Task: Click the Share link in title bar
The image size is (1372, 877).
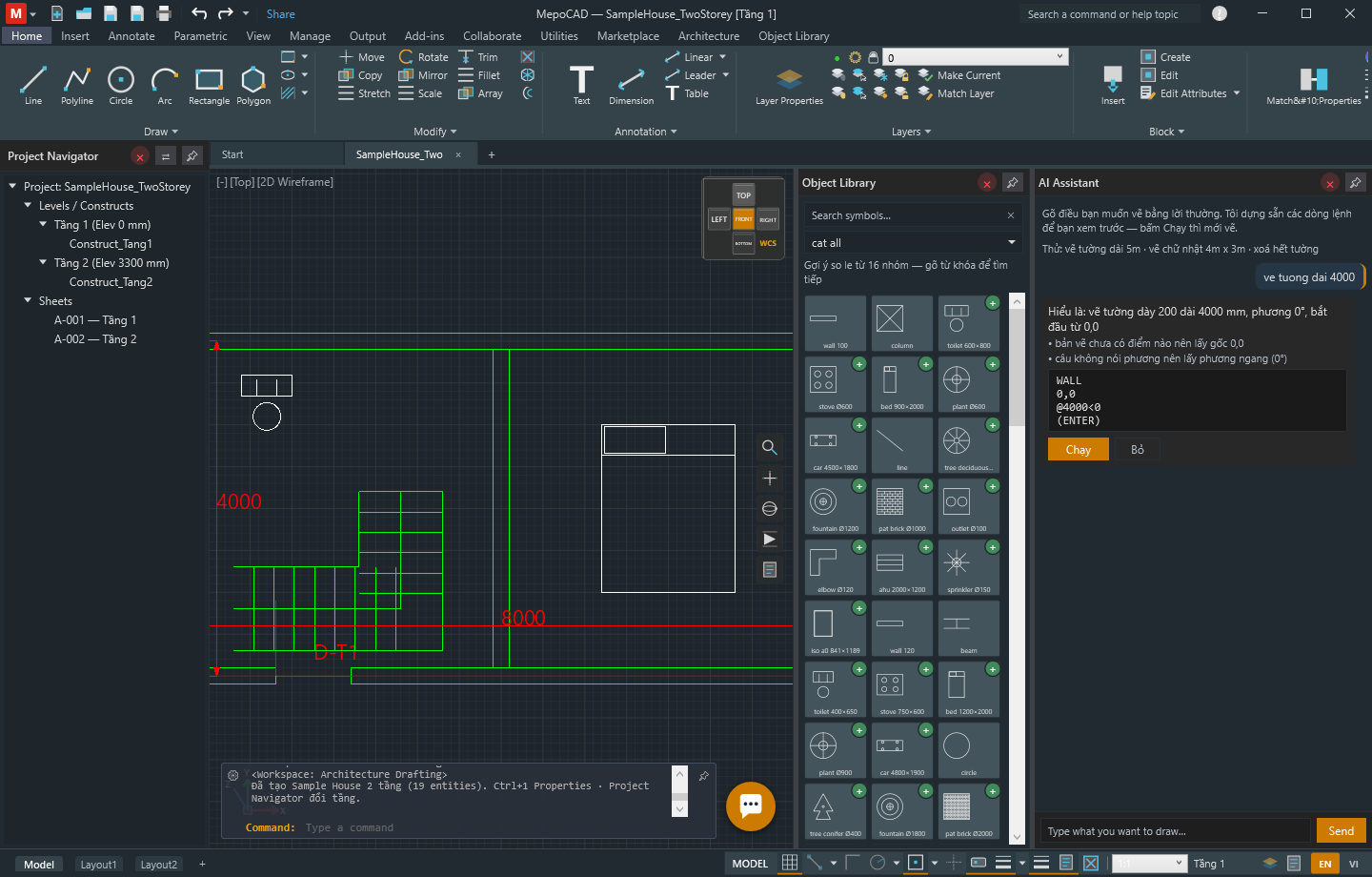Action: (280, 14)
